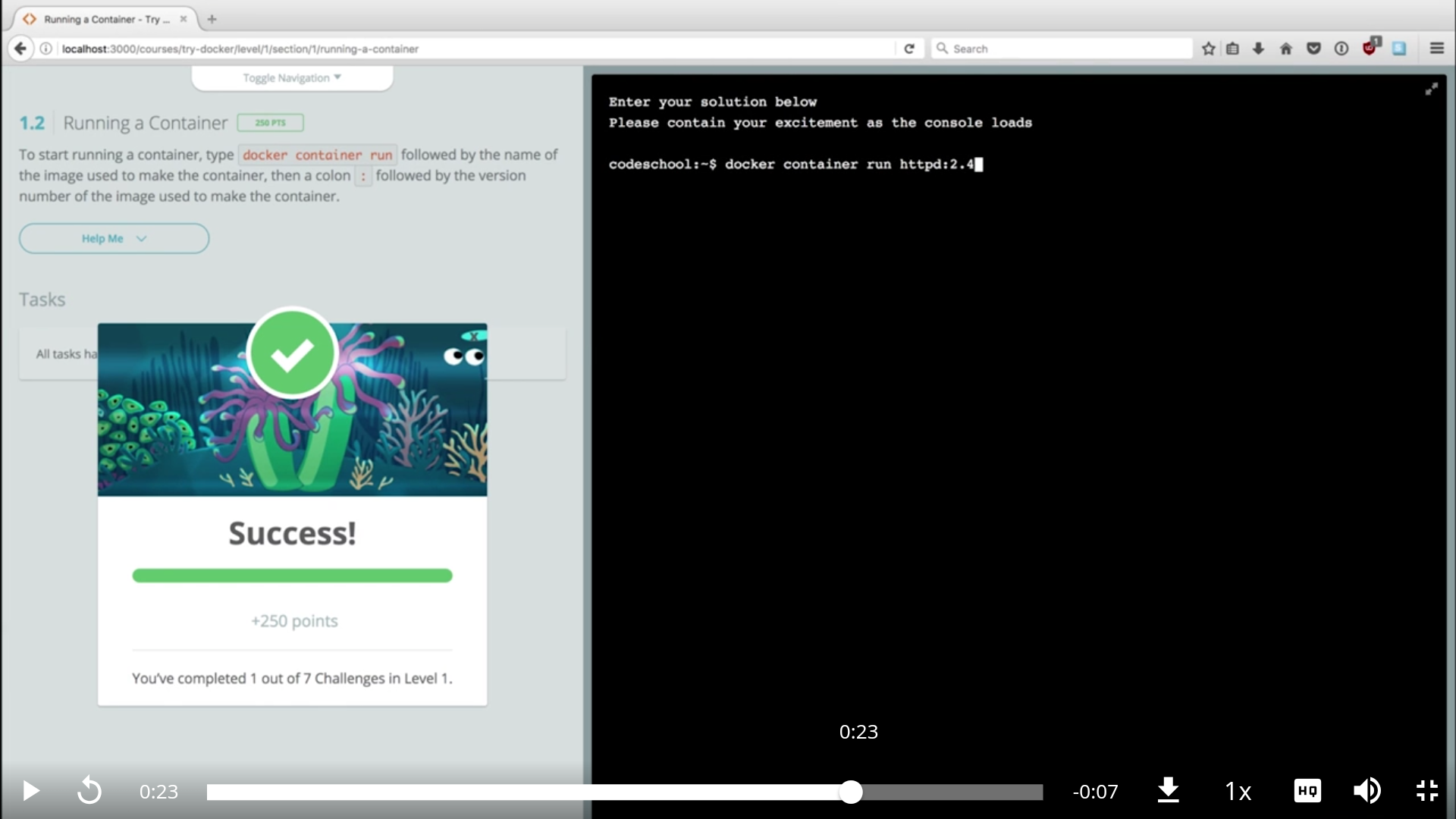Open the Firefox hamburger menu

click(x=1437, y=48)
